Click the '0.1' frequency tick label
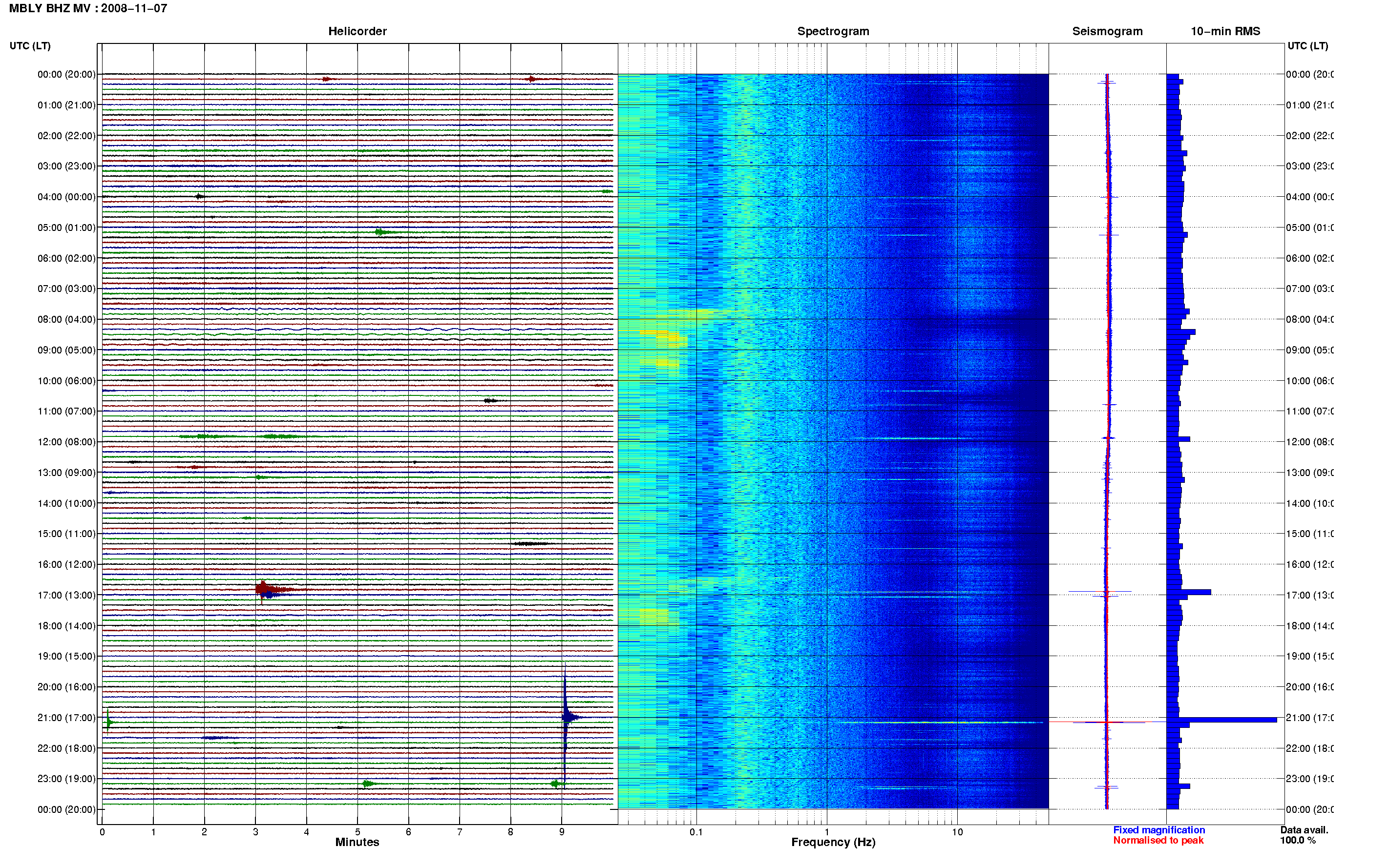This screenshot has width=1389, height=868. coord(696,832)
